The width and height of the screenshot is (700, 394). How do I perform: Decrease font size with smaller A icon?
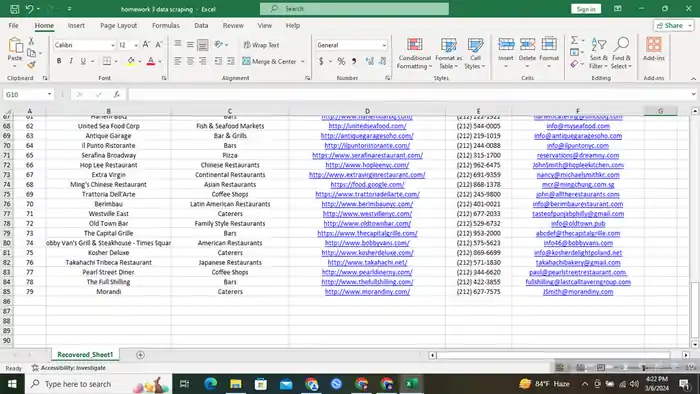click(158, 45)
